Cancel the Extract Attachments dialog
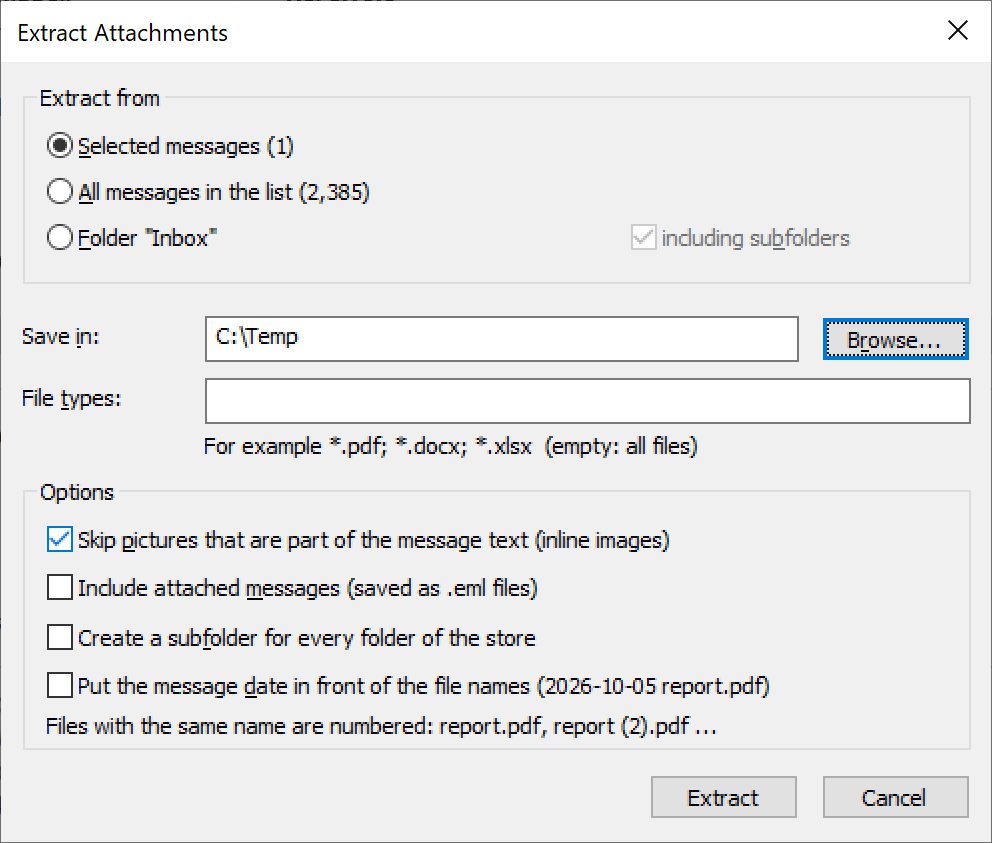This screenshot has height=843, width=992. coord(895,797)
